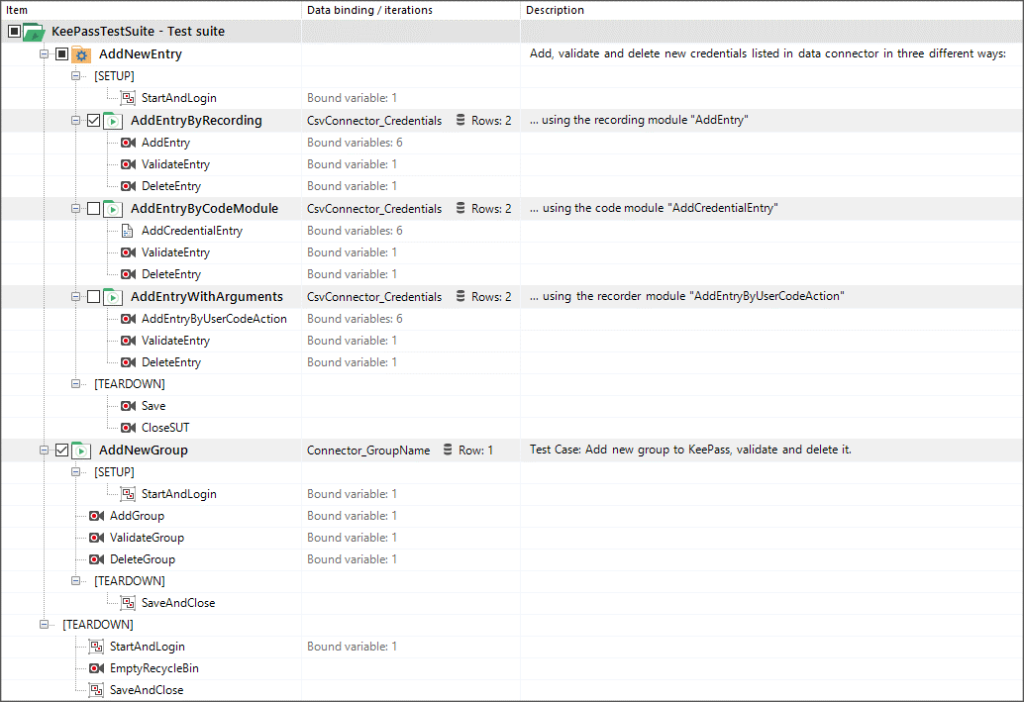Click the StartAndLogin module group icon under AddNewEntry setup
This screenshot has width=1024, height=702.
[x=129, y=98]
